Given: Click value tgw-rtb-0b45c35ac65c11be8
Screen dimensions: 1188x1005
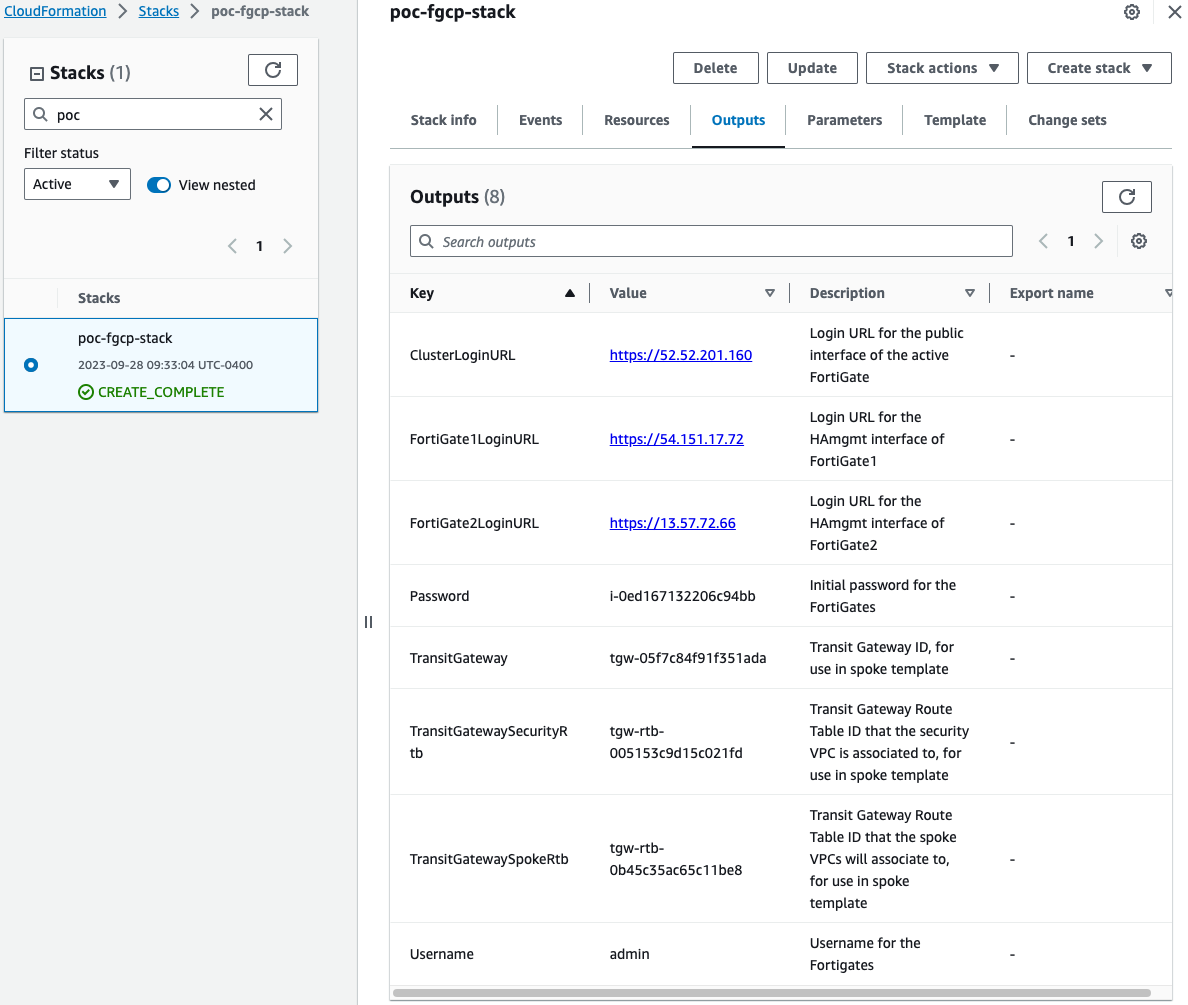Looking at the screenshot, I should pos(675,859).
